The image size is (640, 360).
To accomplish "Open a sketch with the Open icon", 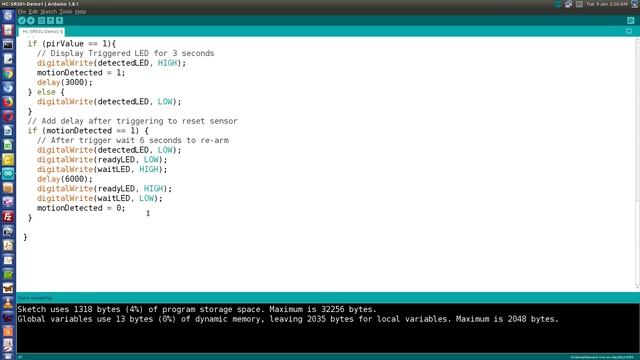I will [x=51, y=20].
